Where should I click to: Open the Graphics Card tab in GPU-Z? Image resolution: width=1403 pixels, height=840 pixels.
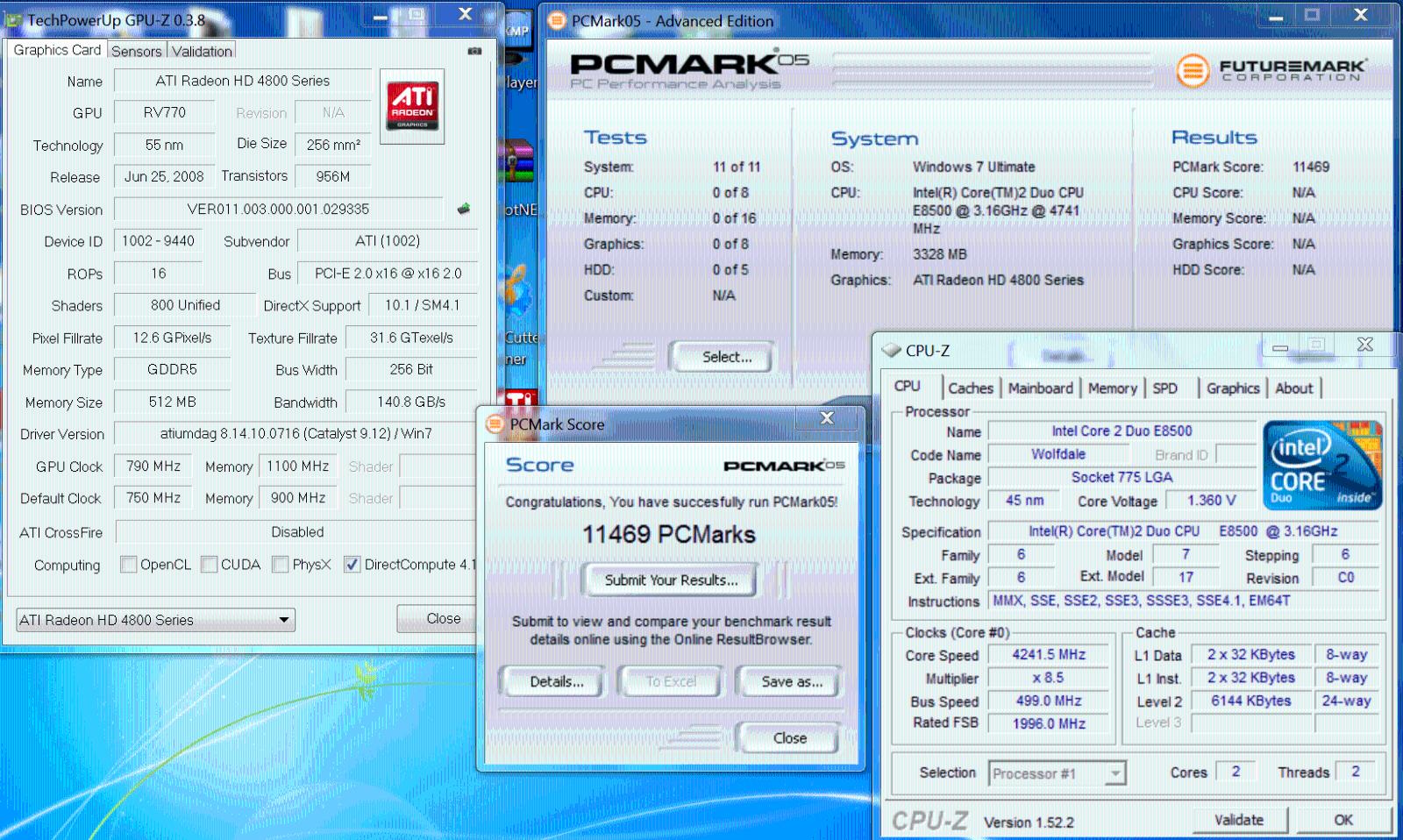57,50
